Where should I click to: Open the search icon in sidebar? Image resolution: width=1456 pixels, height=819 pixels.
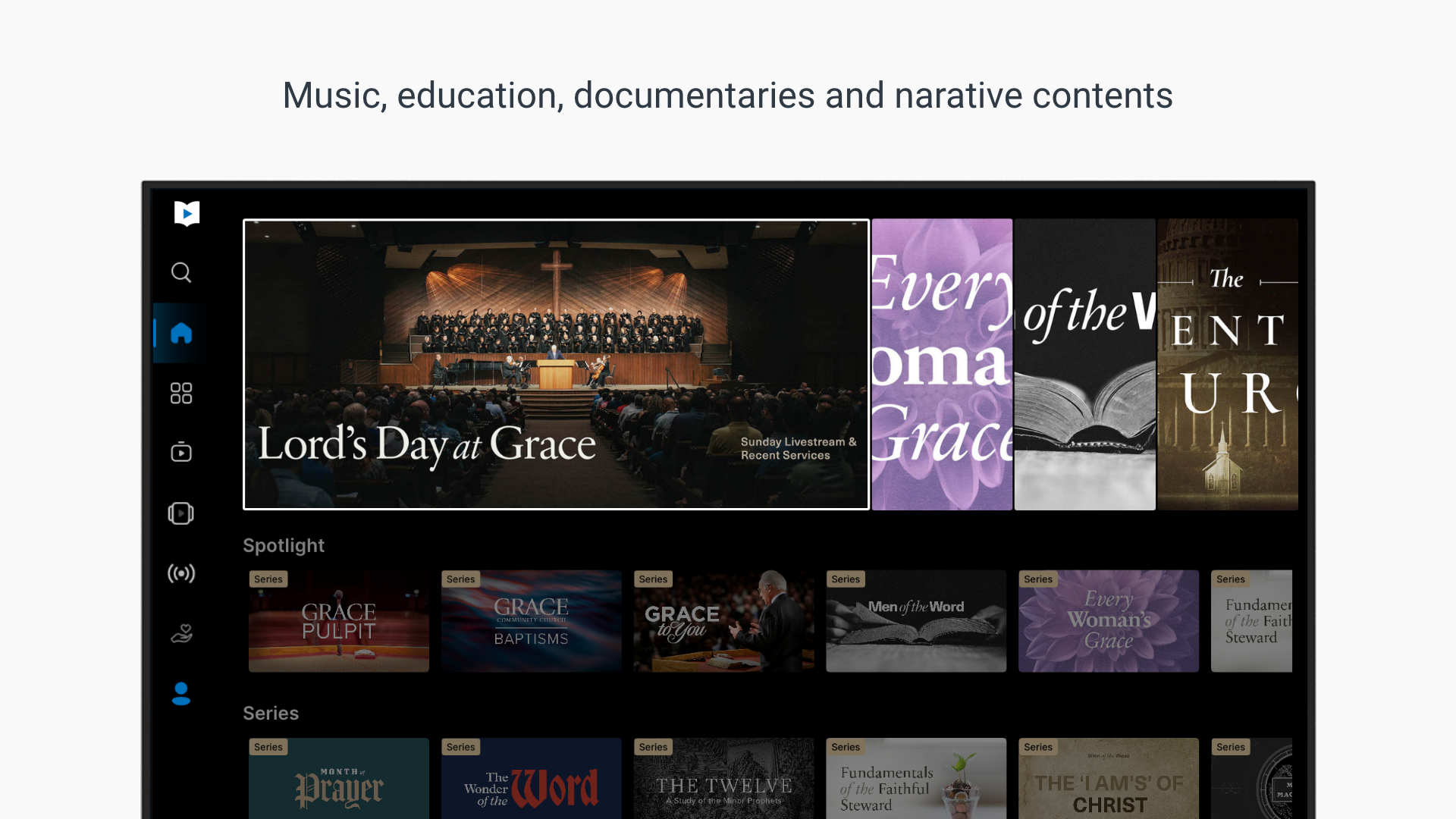pos(181,272)
